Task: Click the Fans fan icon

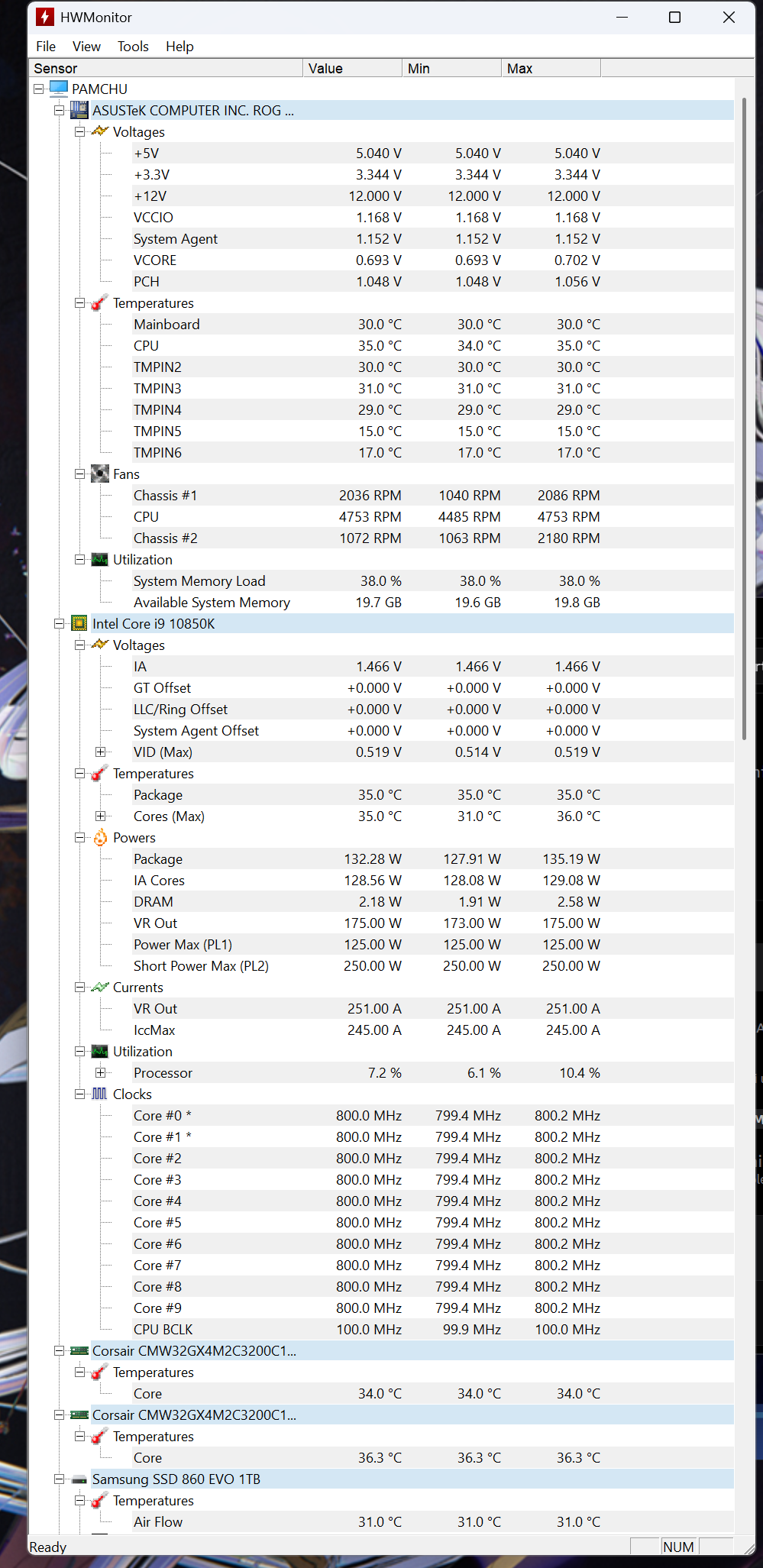Action: (x=100, y=474)
